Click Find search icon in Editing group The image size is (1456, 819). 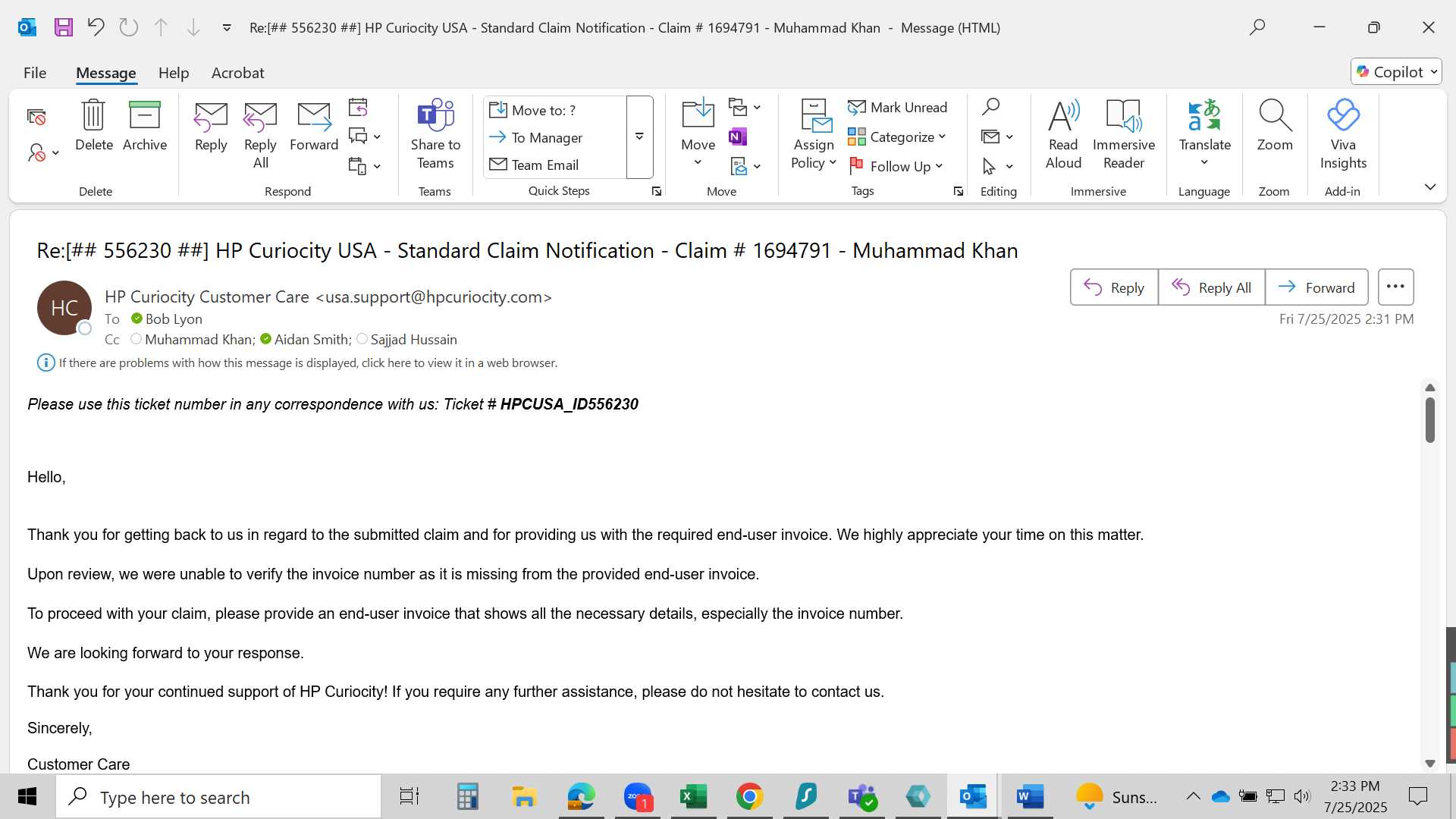click(x=990, y=107)
